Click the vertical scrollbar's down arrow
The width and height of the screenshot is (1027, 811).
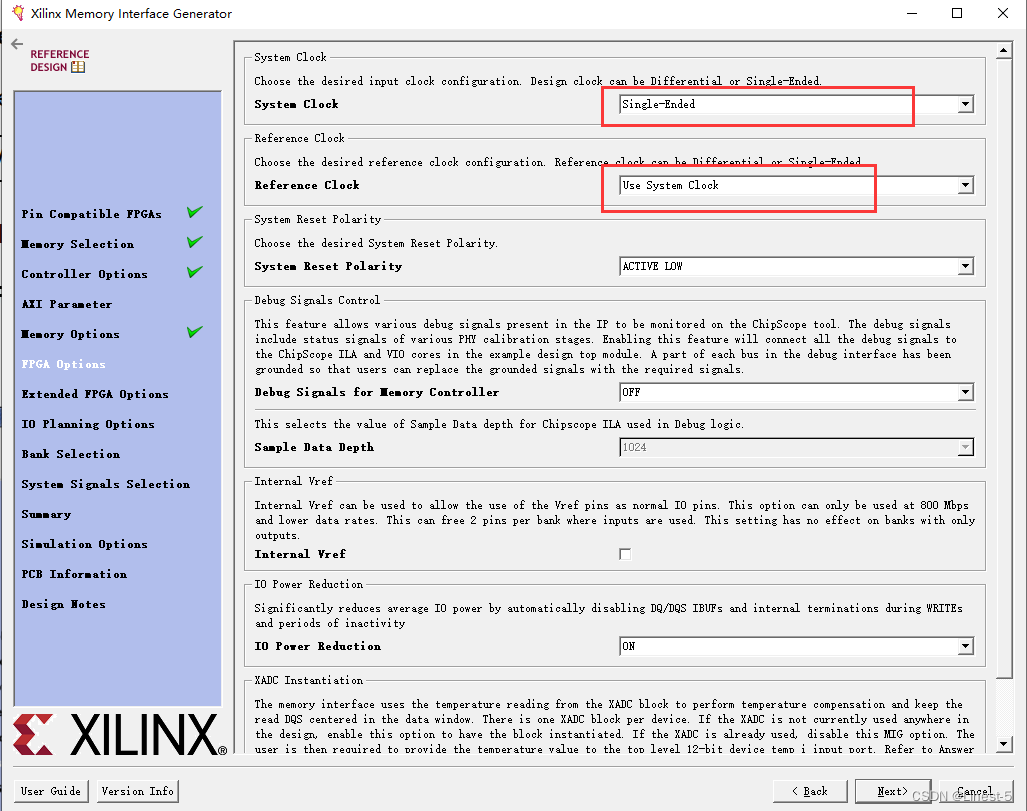point(1004,744)
